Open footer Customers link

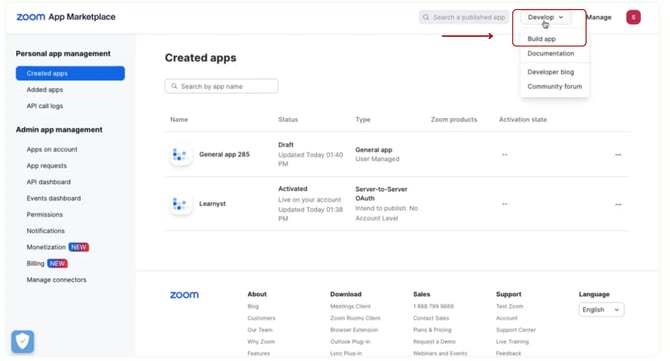262,318
